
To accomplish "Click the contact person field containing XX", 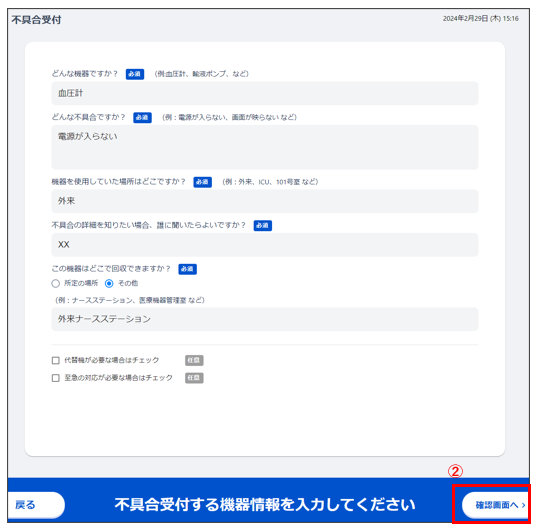I will (x=264, y=245).
